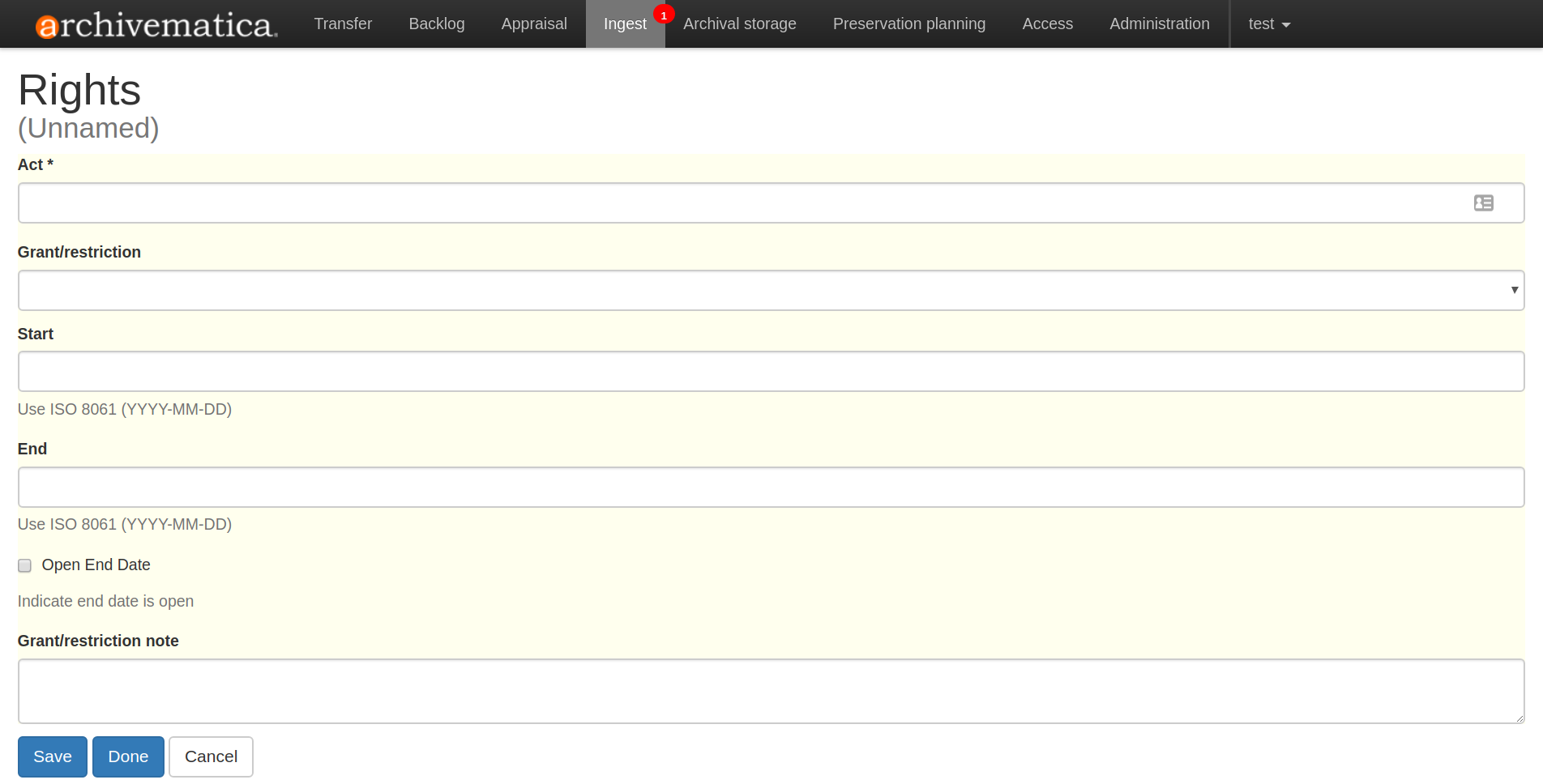The height and width of the screenshot is (784, 1543).
Task: Click the lookup icon in the Act field
Action: (1483, 202)
